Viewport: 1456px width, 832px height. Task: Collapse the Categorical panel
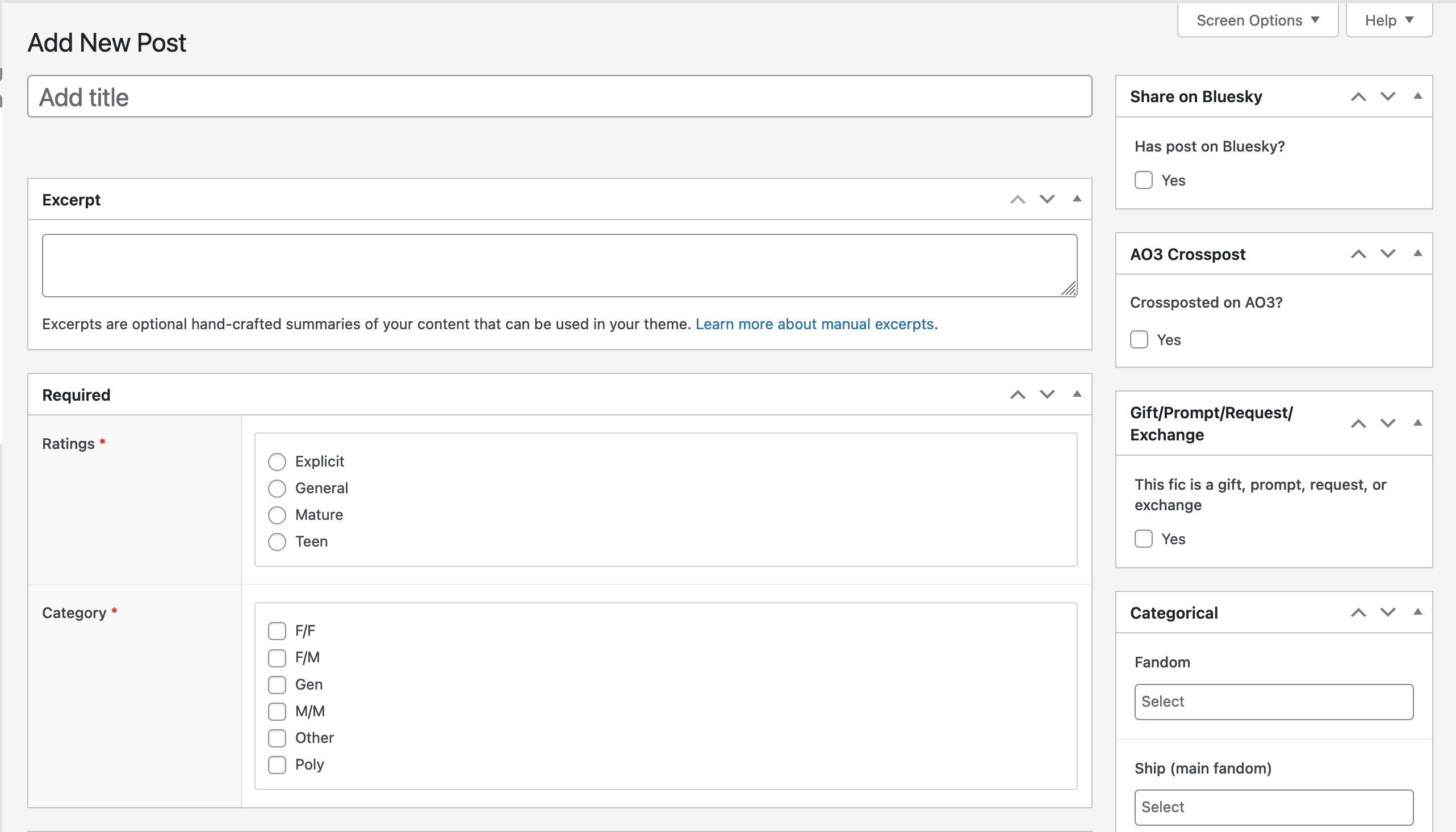1419,612
